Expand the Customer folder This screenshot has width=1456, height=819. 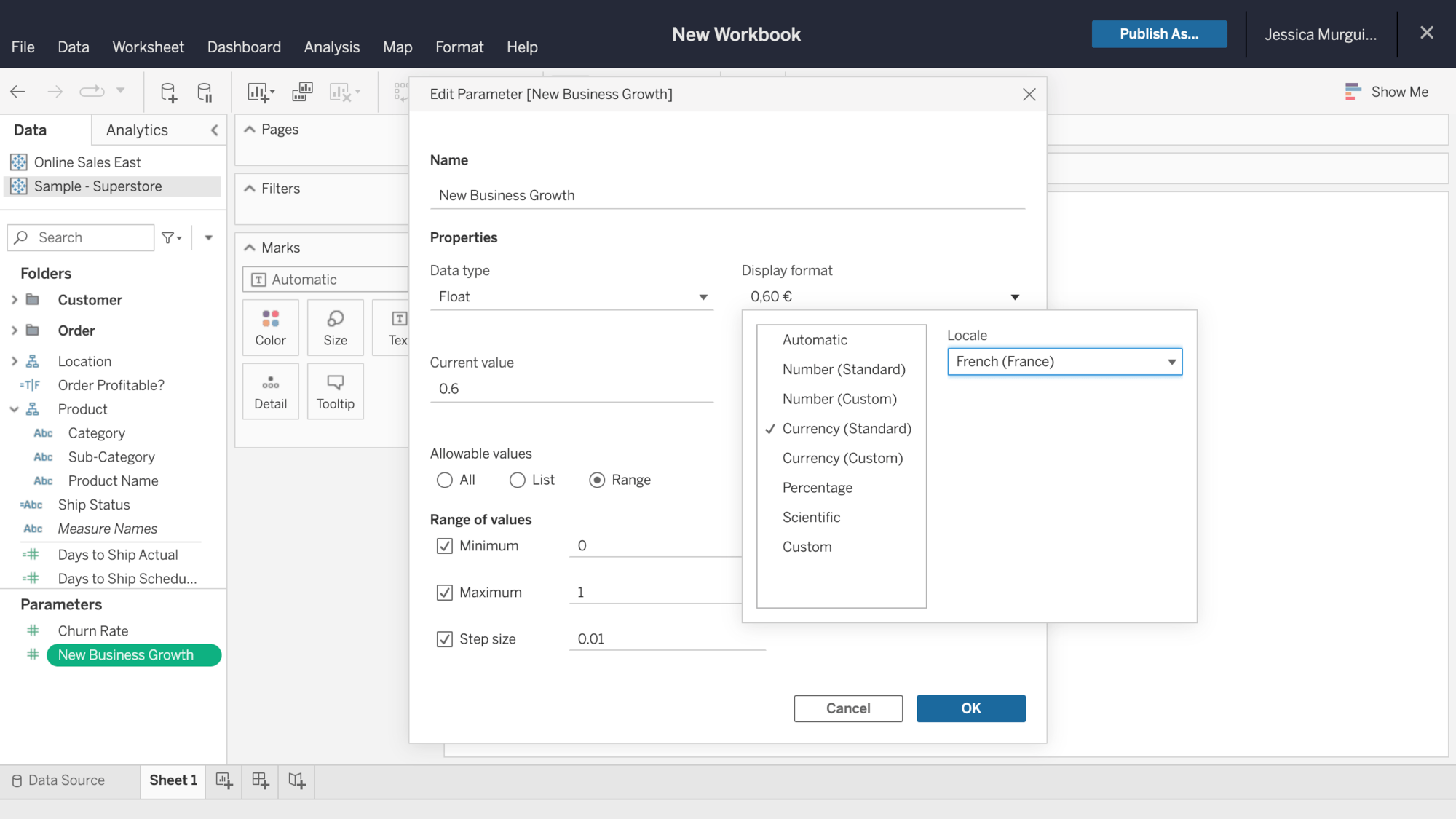pyautogui.click(x=14, y=300)
